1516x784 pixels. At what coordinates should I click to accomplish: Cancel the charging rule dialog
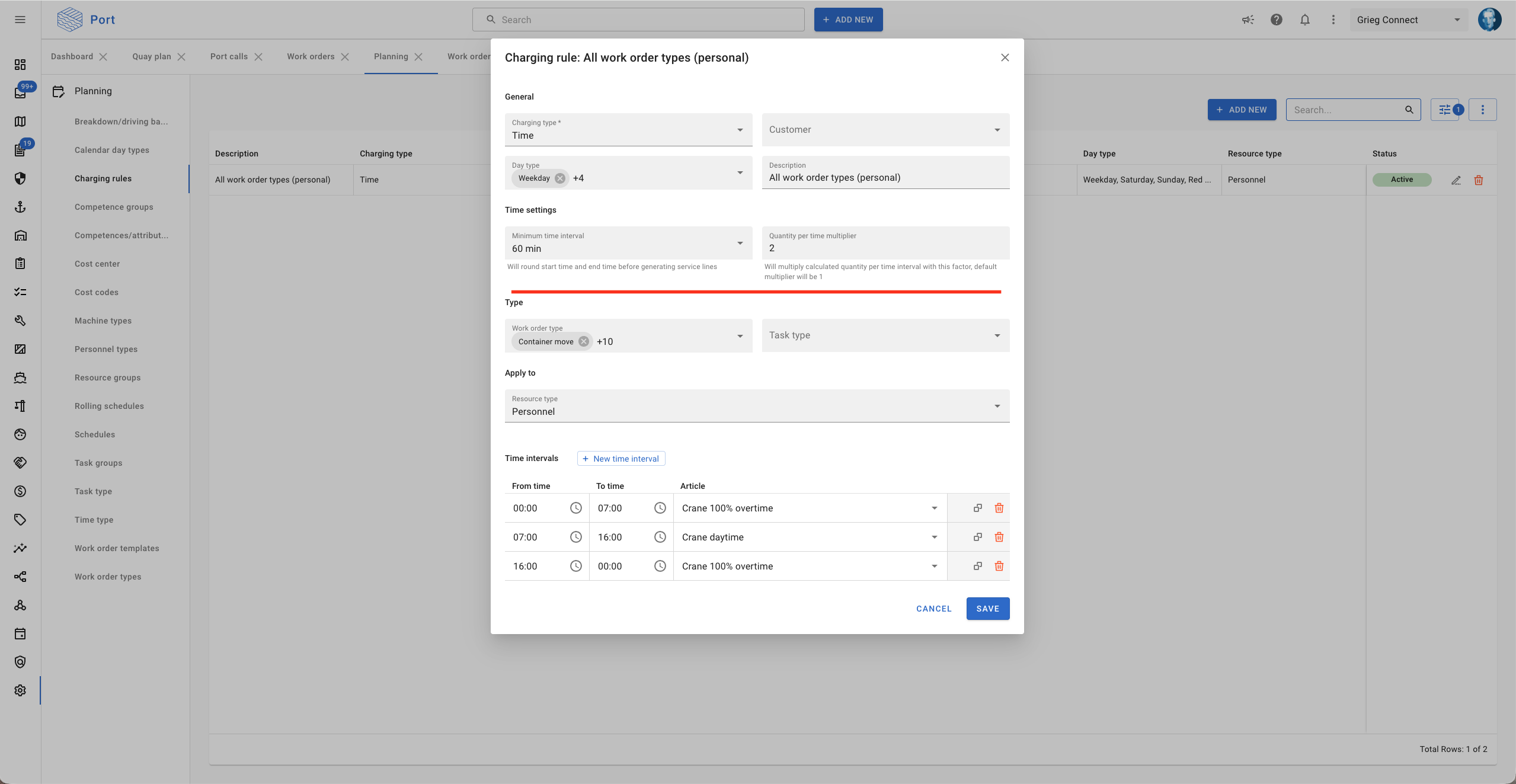coord(933,609)
